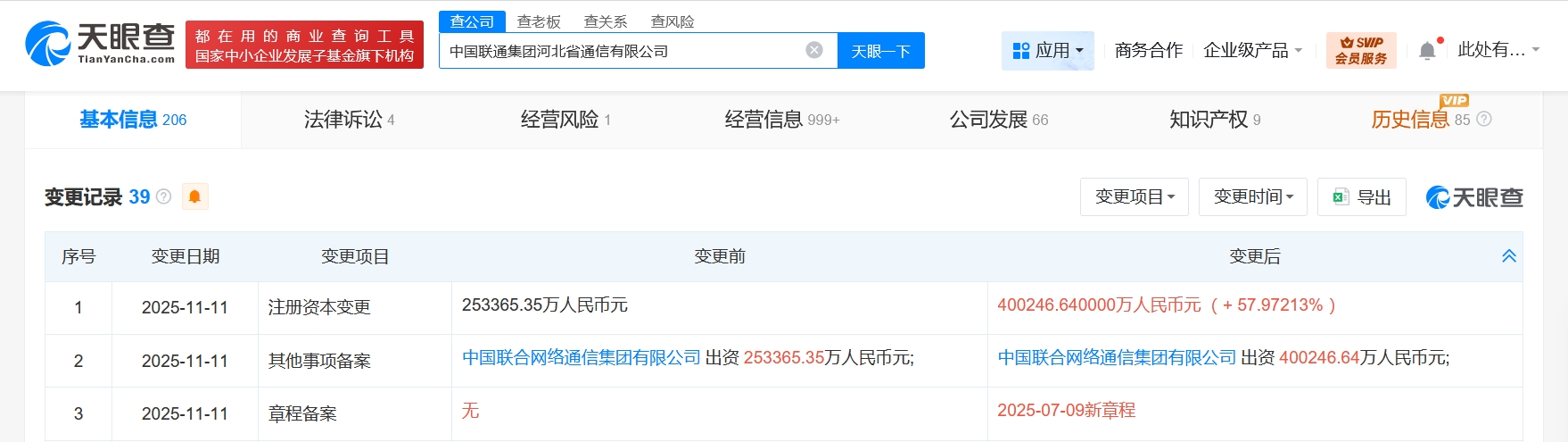This screenshot has height=442, width=1568.
Task: Clear the search box with X icon
Action: click(813, 50)
